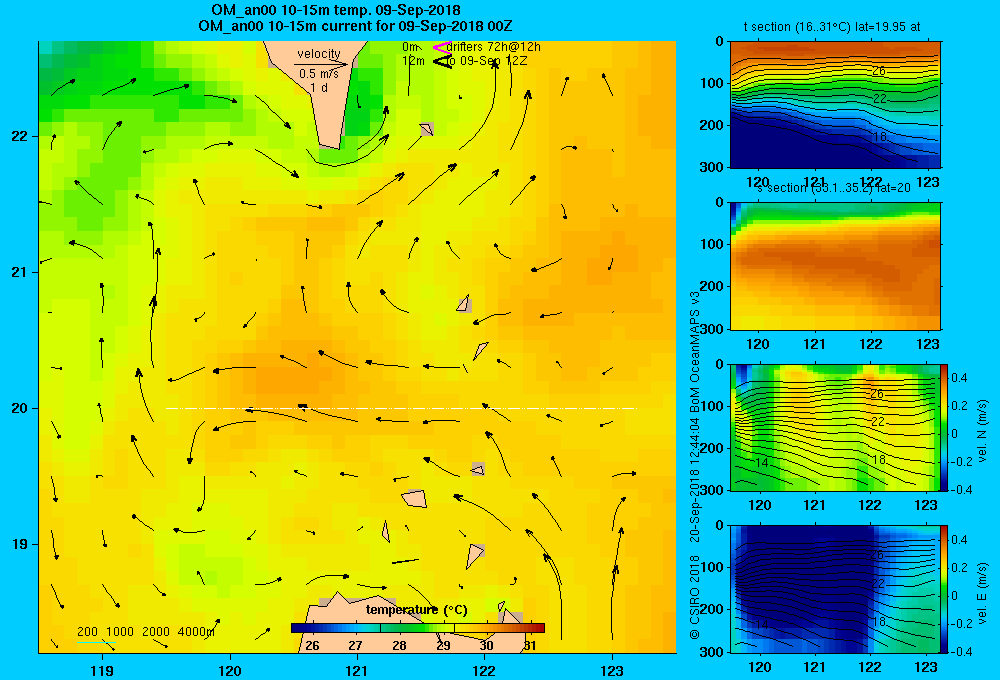Click the -0.4 tick on vel. E colorbar
This screenshot has width=1000, height=680.
[x=960, y=651]
